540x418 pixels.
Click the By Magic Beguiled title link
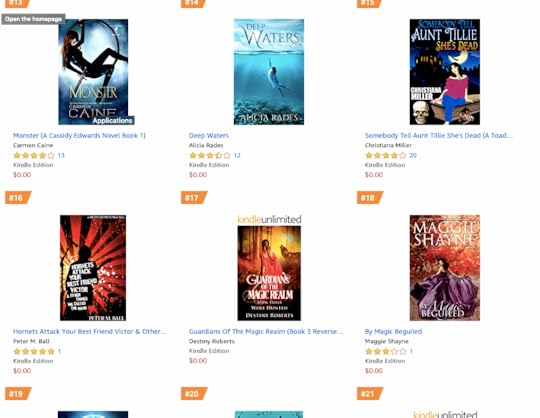(x=393, y=331)
